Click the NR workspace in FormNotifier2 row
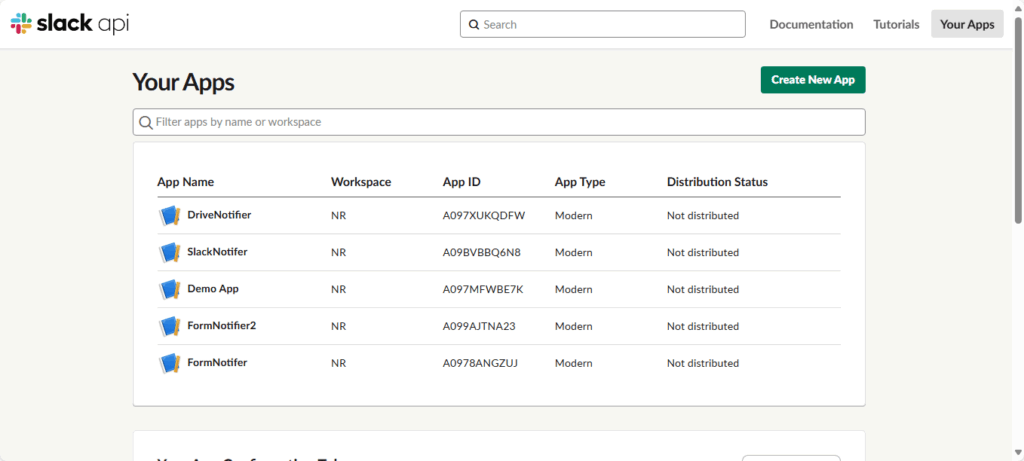1024x461 pixels. click(x=338, y=326)
